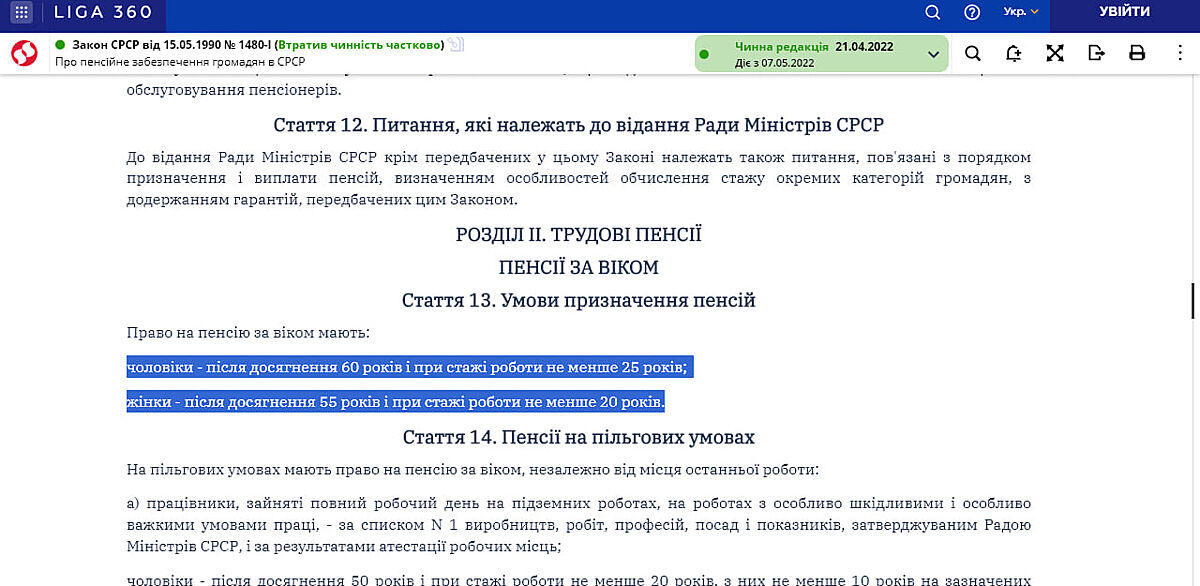The height and width of the screenshot is (586, 1200).
Task: Expand the Укр. language dropdown
Action: pos(1021,13)
